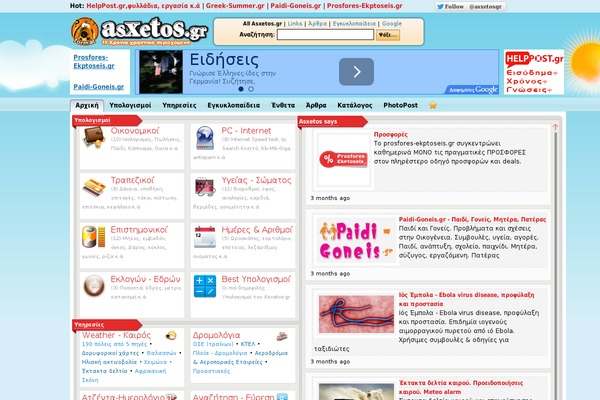Click the Paidi Goneis logo thumbnail

coord(356,240)
